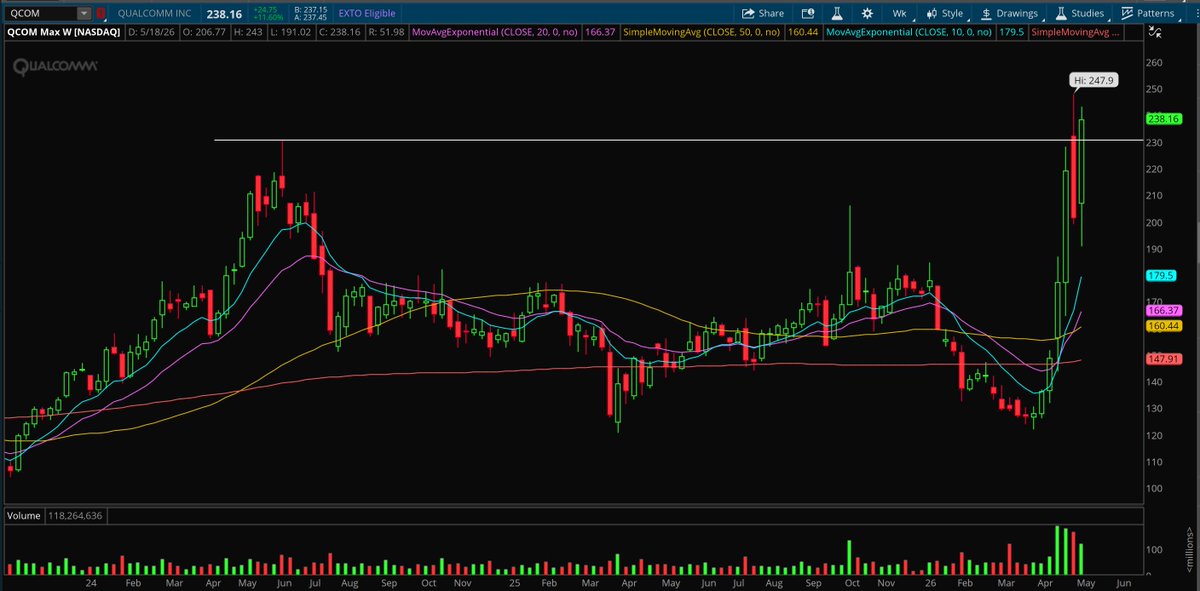This screenshot has width=1200, height=591.
Task: Click the Volume 118,264,636 label
Action: coord(56,516)
